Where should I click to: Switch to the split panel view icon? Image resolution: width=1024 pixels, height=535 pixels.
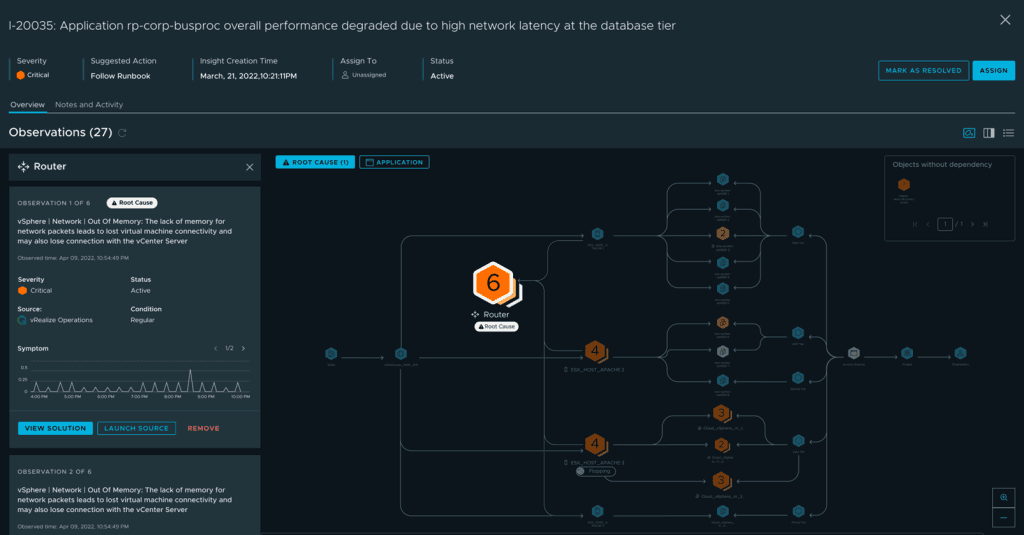coord(988,133)
